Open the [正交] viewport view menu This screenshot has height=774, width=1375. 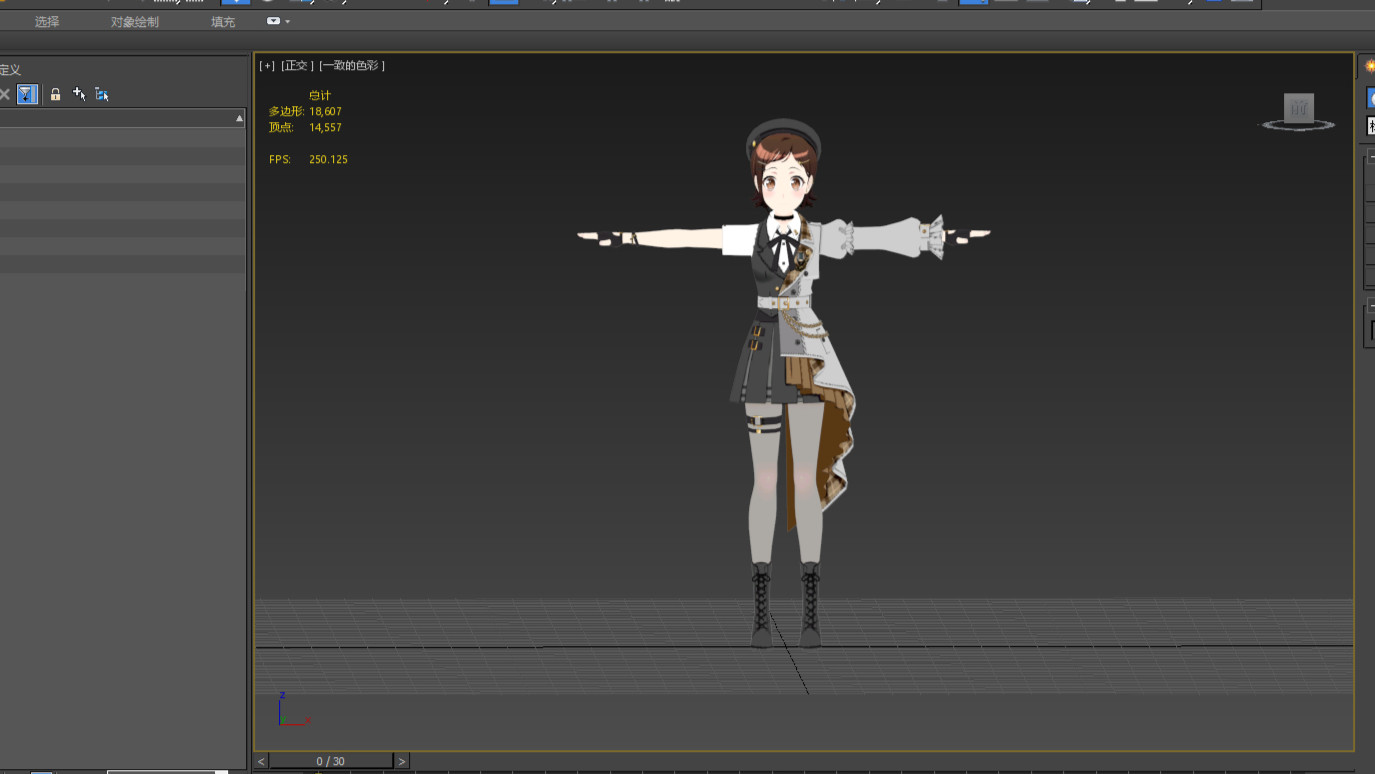click(297, 66)
